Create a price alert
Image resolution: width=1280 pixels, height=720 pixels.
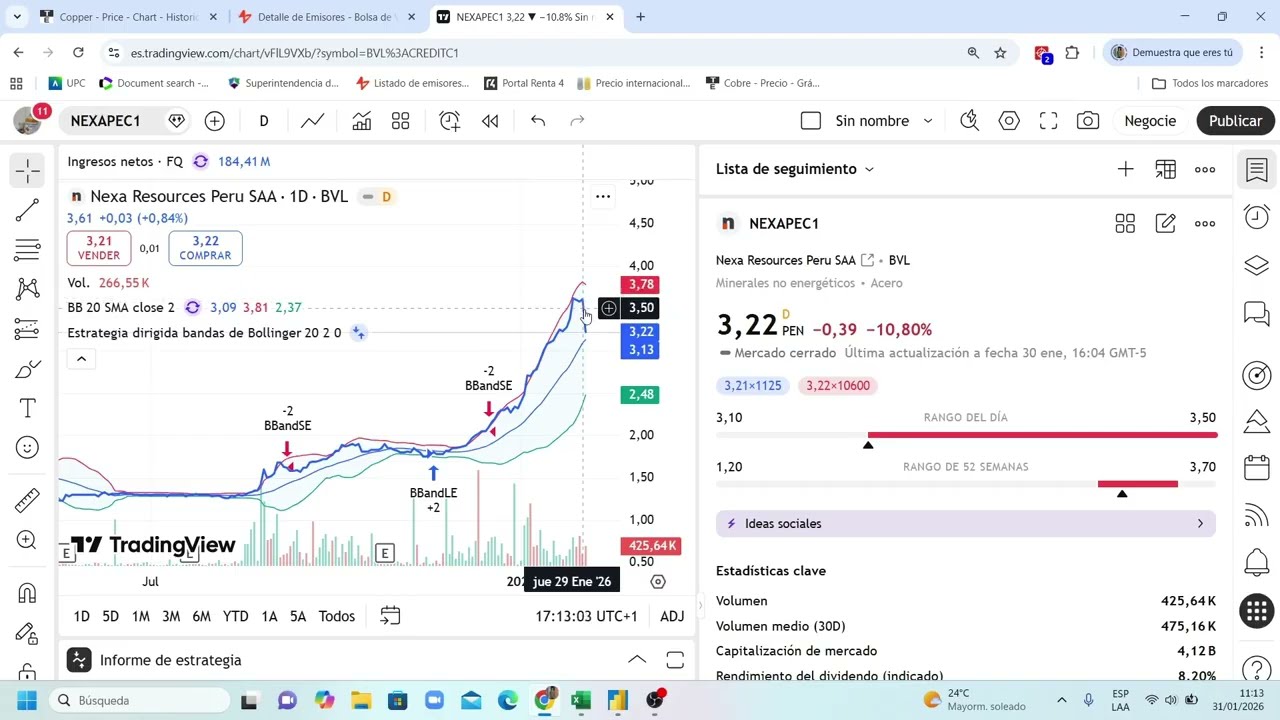point(450,121)
